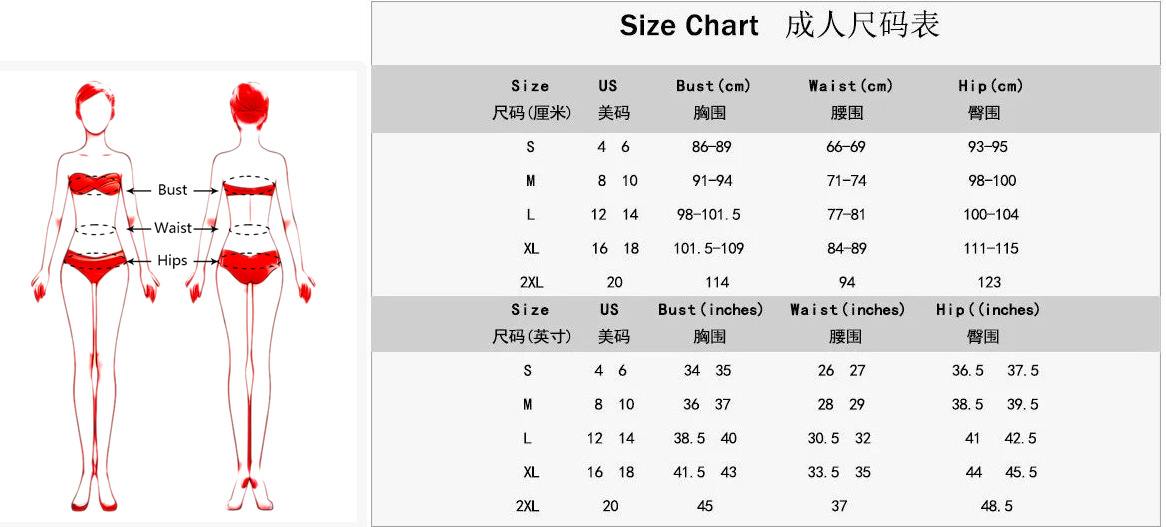This screenshot has height=527, width=1166.
Task: Select the Hip(cm) column header
Action: pos(990,86)
